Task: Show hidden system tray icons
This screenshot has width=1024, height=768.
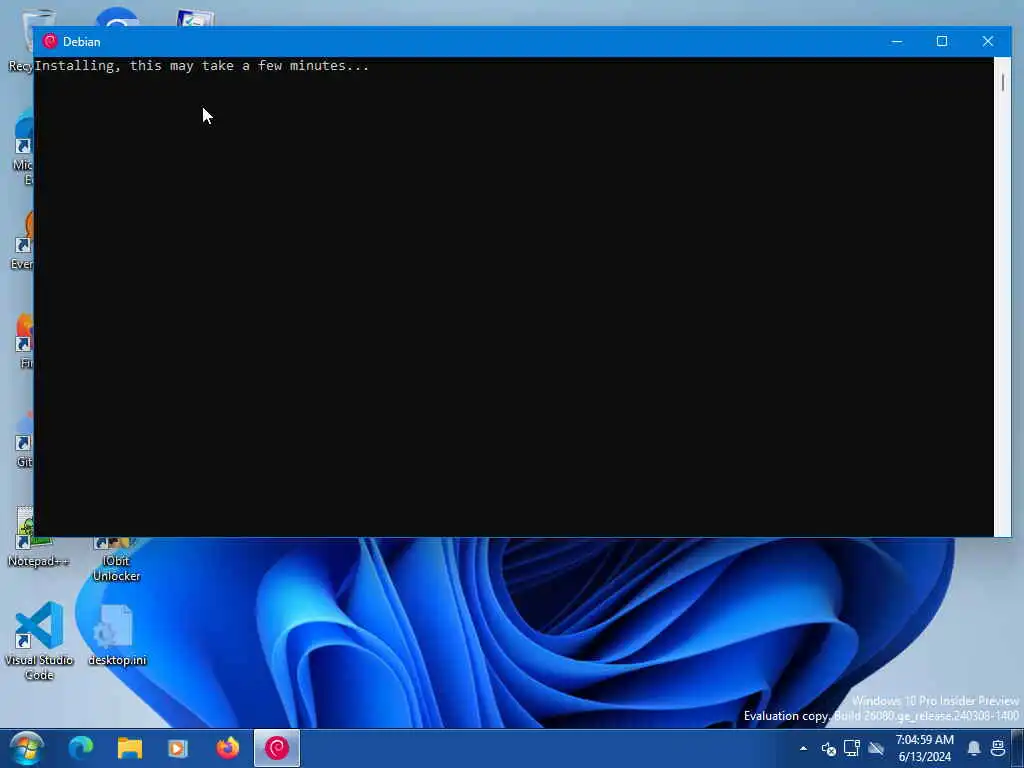Action: (x=803, y=748)
